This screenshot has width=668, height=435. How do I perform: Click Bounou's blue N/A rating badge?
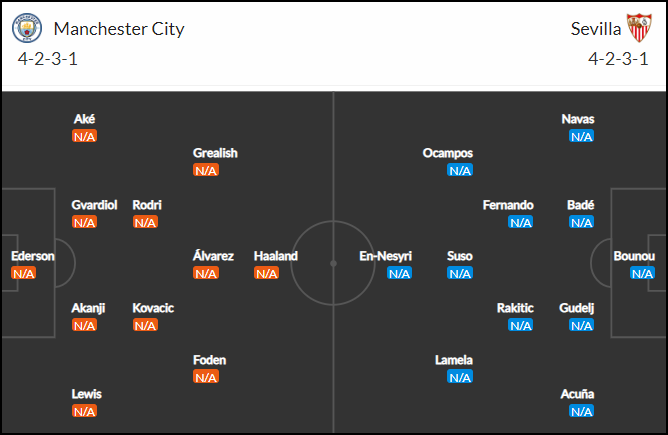coord(642,273)
